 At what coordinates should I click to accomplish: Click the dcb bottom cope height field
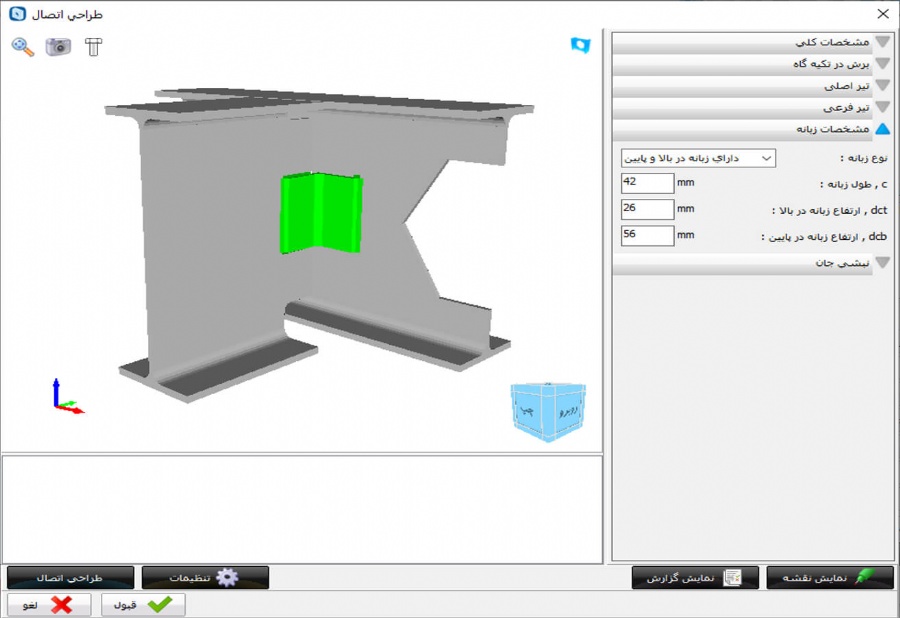coord(646,236)
